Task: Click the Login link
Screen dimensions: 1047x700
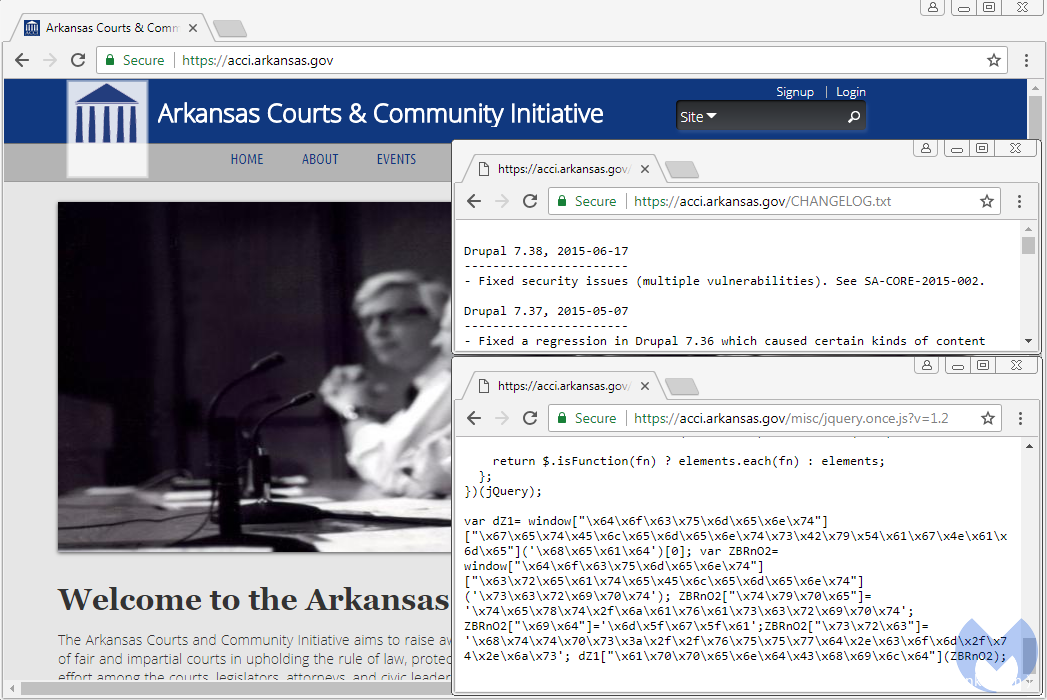Action: coord(851,92)
